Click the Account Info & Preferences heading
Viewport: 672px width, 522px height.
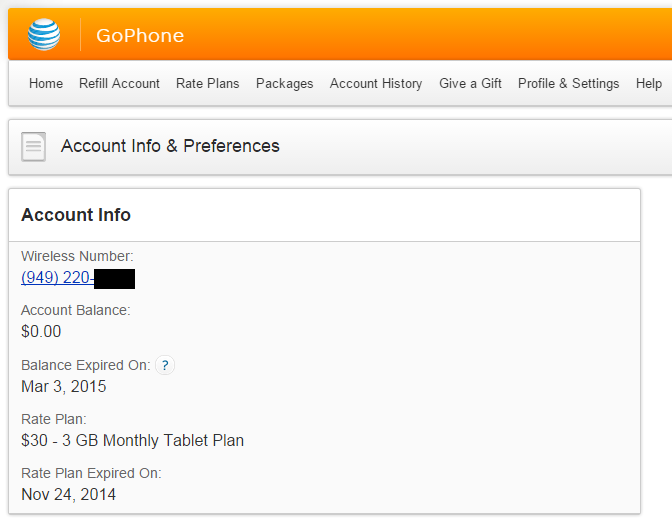point(170,146)
